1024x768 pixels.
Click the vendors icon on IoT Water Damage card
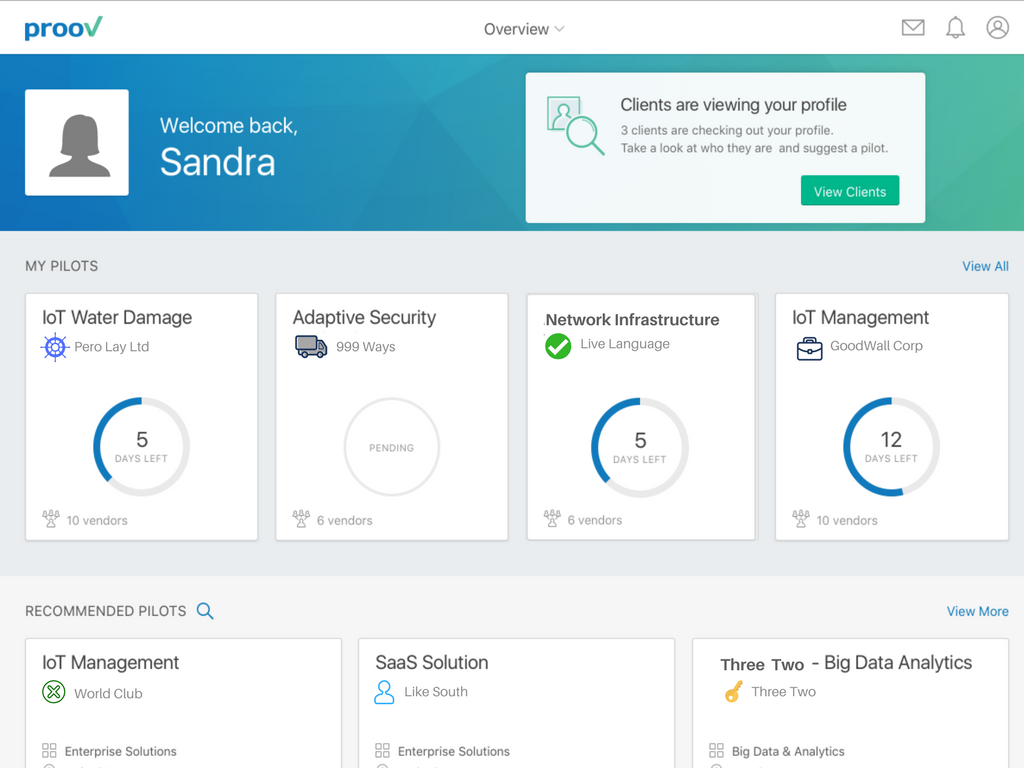[x=51, y=519]
